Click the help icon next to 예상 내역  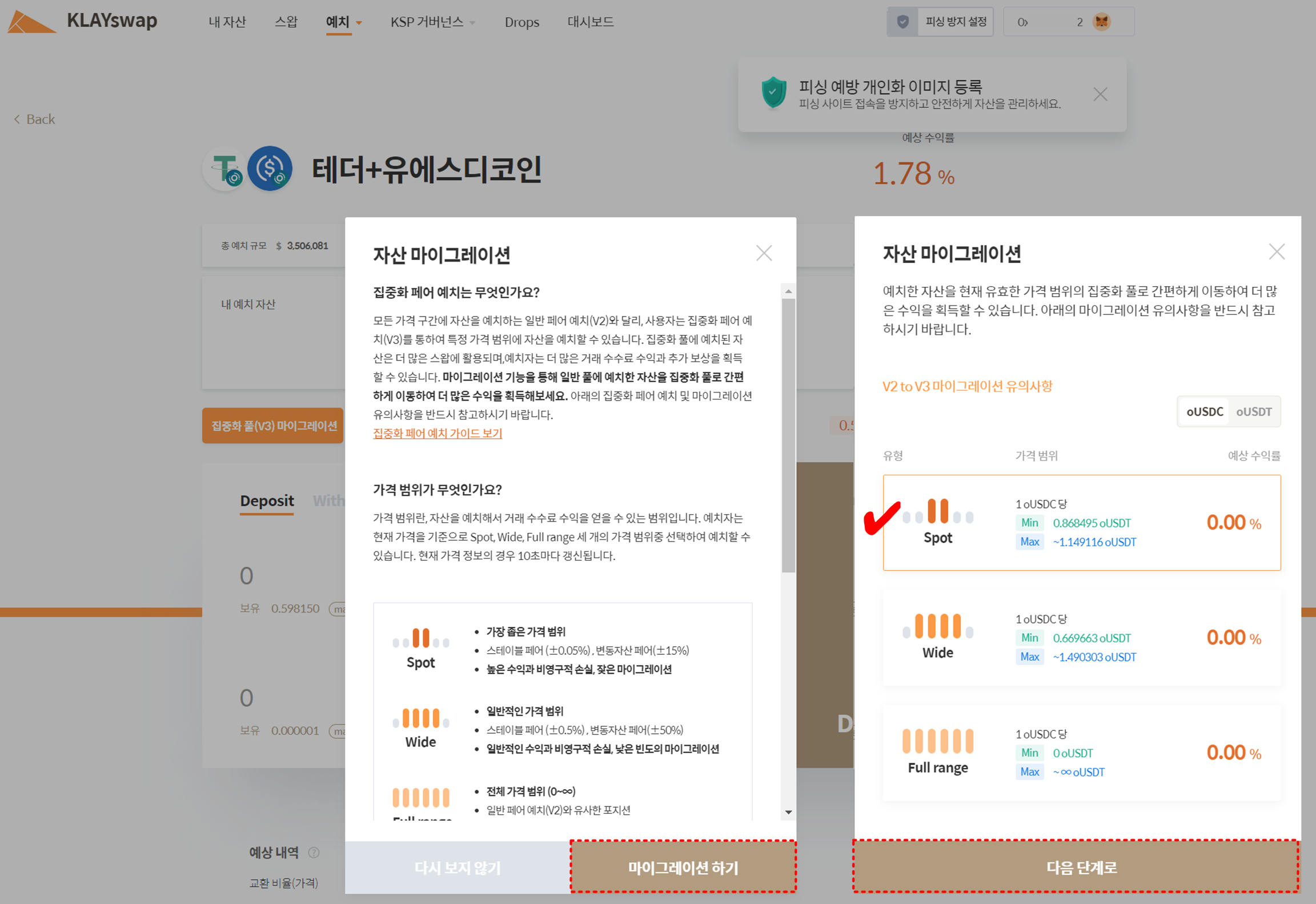click(314, 853)
